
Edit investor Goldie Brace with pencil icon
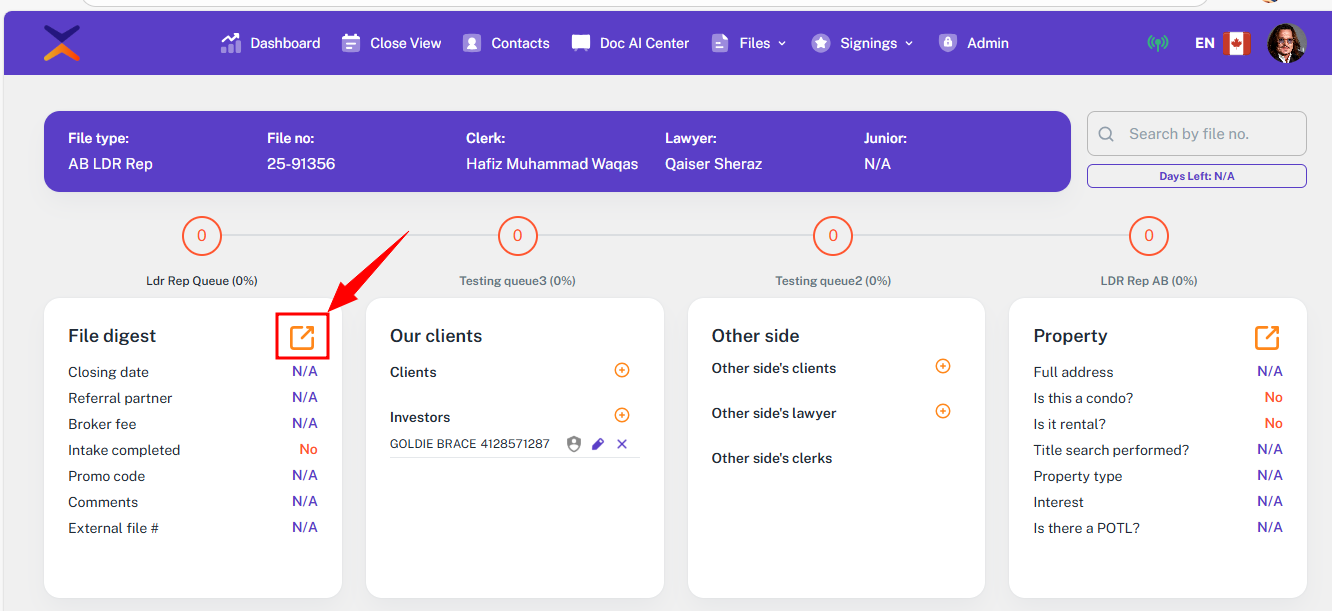point(598,444)
